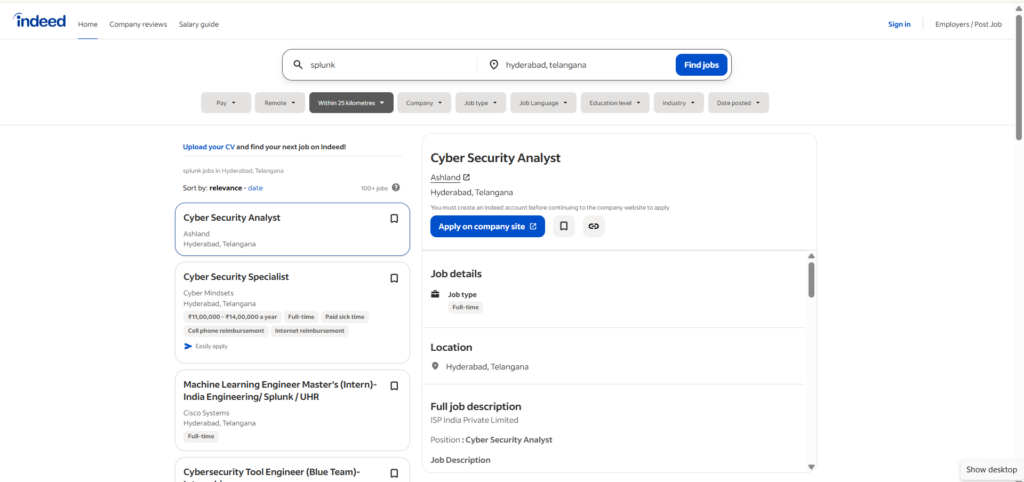
Task: Go to Company reviews tab
Action: (x=139, y=24)
